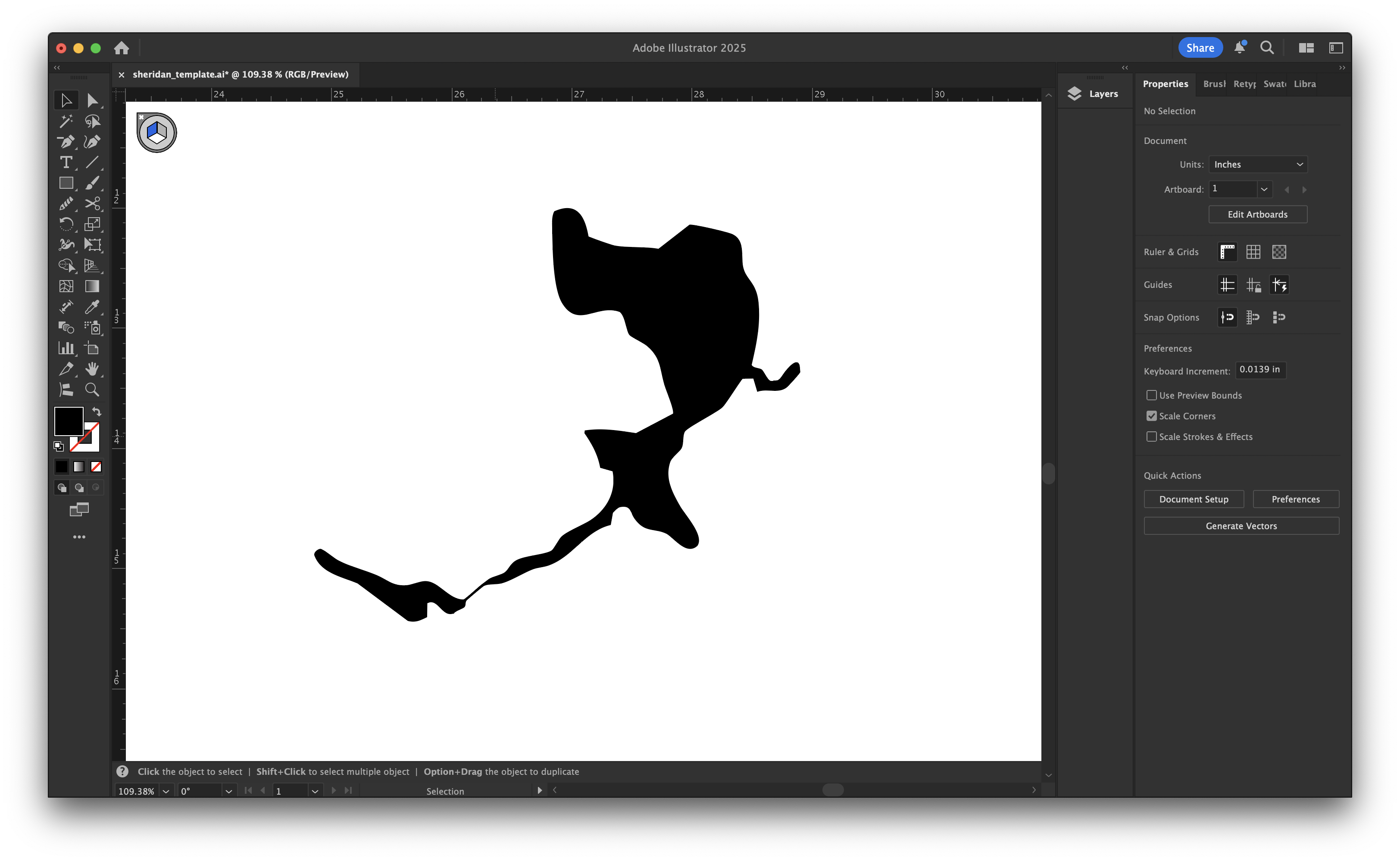Expand the Artboard selection dropdown
This screenshot has width=1400, height=861.
[1265, 189]
